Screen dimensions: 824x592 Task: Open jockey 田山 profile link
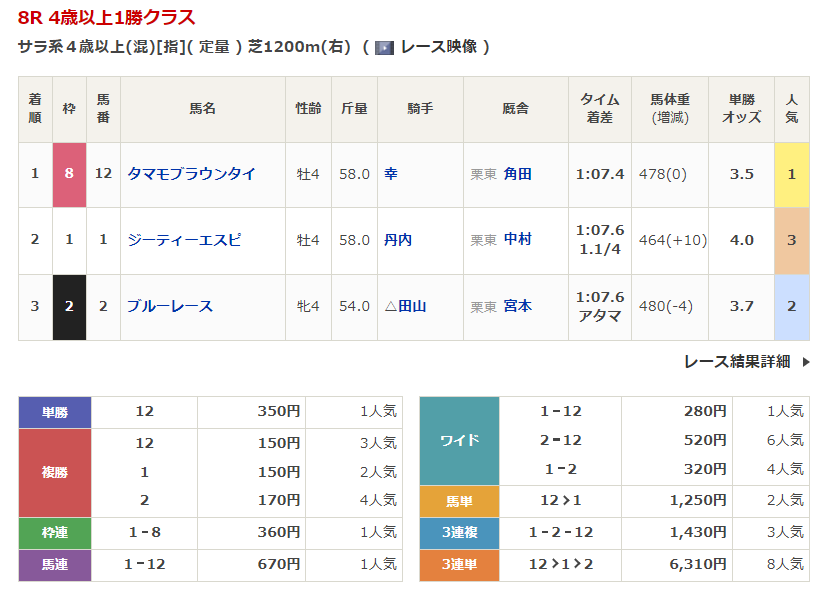[412, 306]
